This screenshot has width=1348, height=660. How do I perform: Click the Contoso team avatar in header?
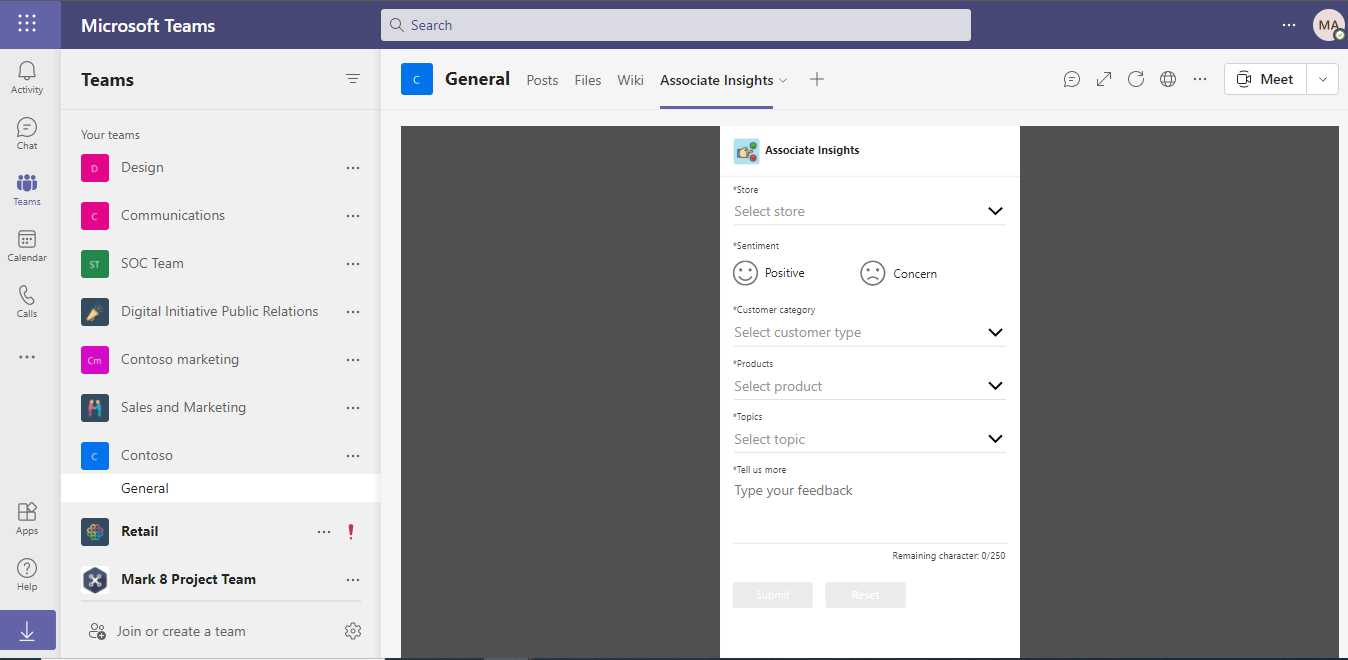[x=417, y=79]
